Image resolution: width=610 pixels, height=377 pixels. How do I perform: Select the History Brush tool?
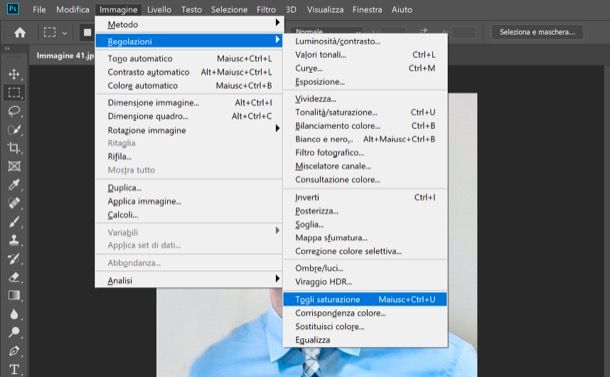pyautogui.click(x=14, y=258)
